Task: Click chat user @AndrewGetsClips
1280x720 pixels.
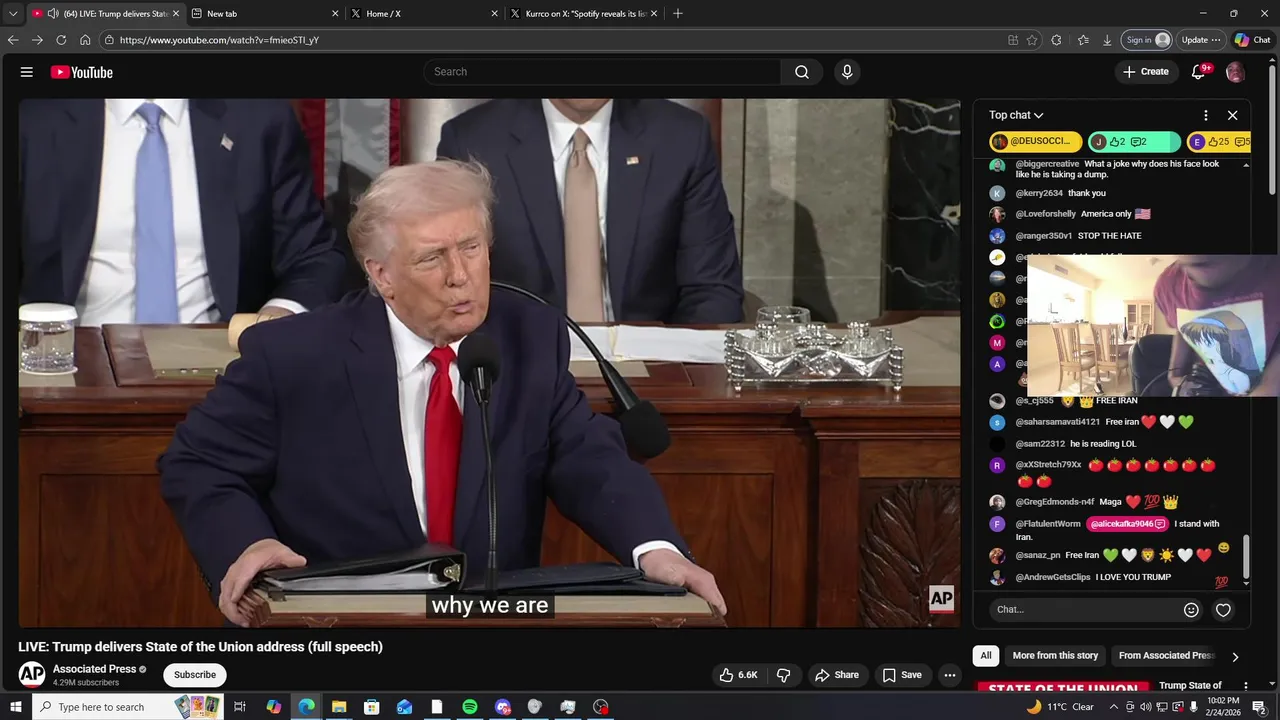Action: tap(1053, 577)
